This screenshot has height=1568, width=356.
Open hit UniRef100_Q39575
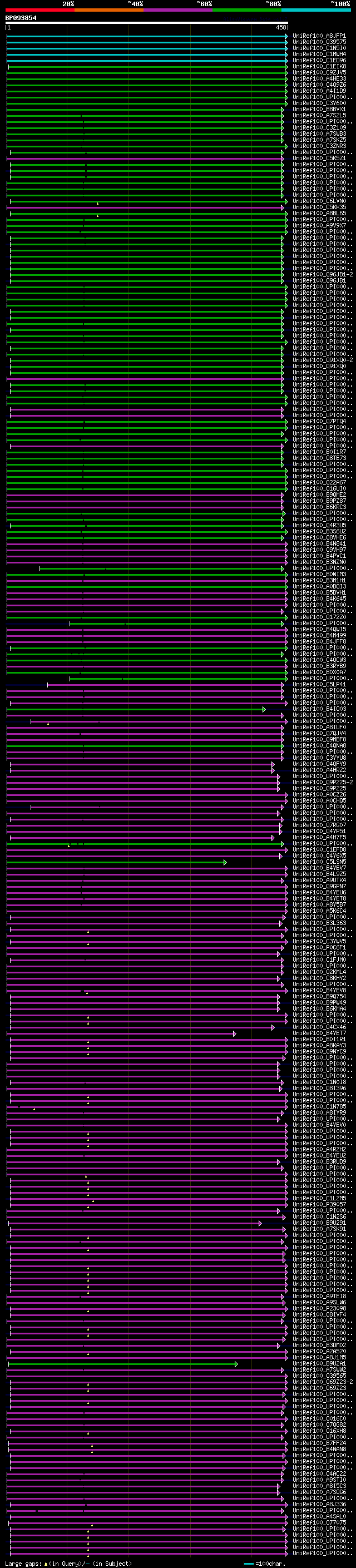point(319,42)
